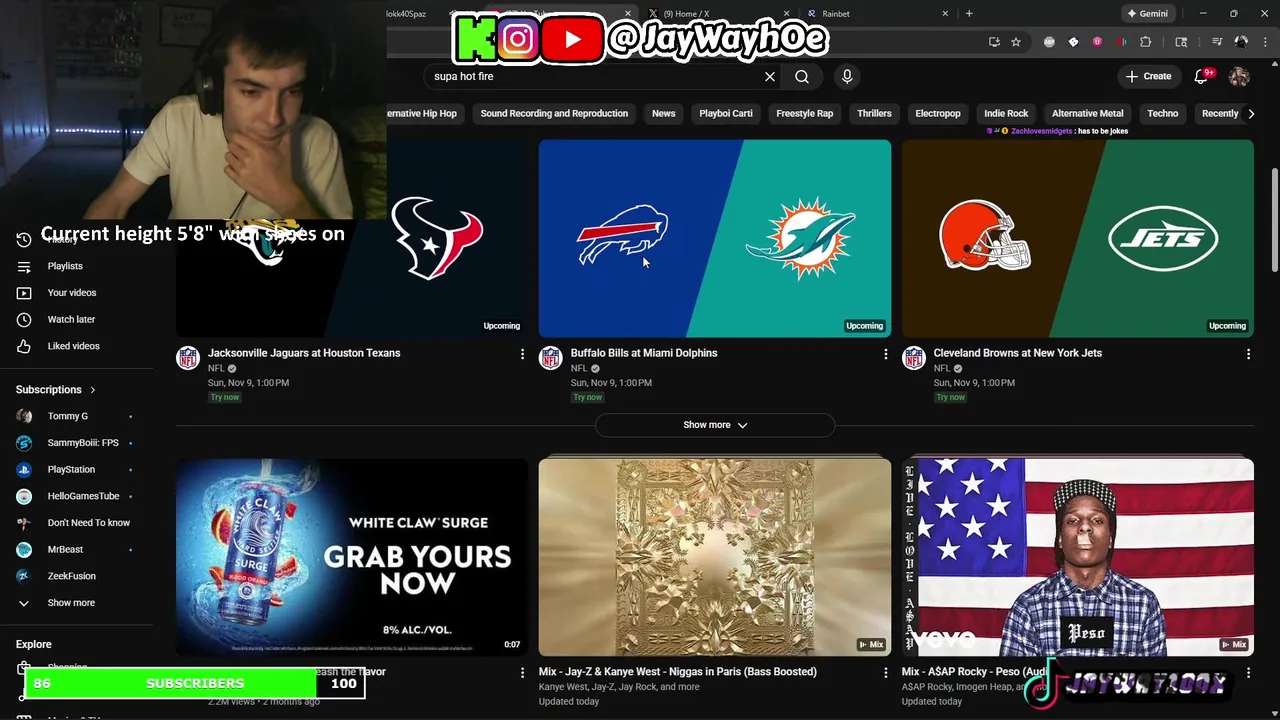Open a new browser tab
Viewport: 1280px width, 720px height.
tap(969, 13)
